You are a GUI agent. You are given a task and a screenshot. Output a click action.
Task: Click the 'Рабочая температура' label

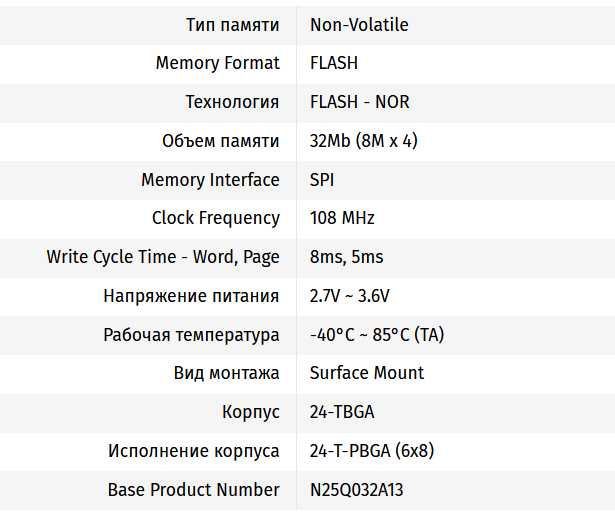click(191, 335)
